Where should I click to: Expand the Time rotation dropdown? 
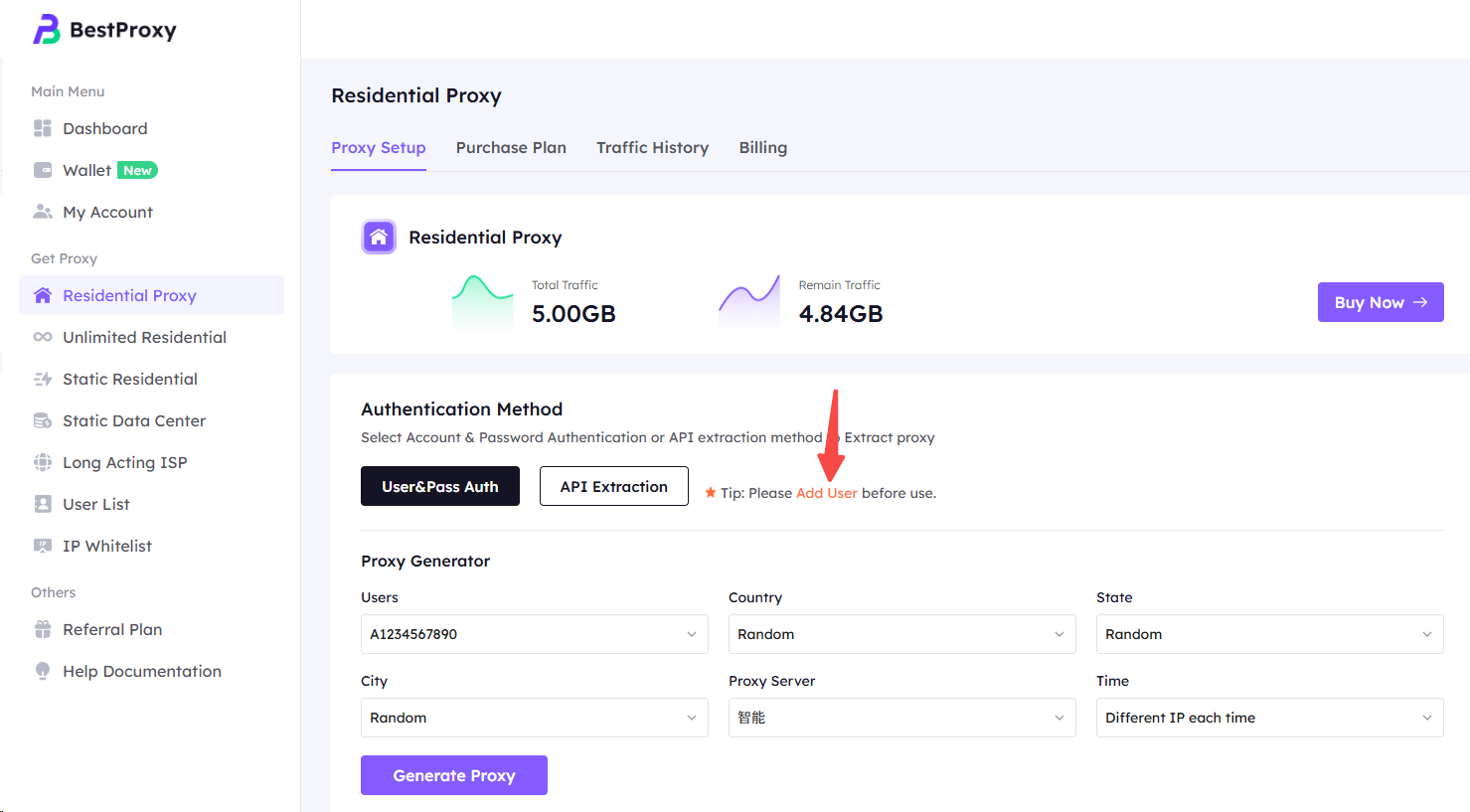[x=1269, y=718]
